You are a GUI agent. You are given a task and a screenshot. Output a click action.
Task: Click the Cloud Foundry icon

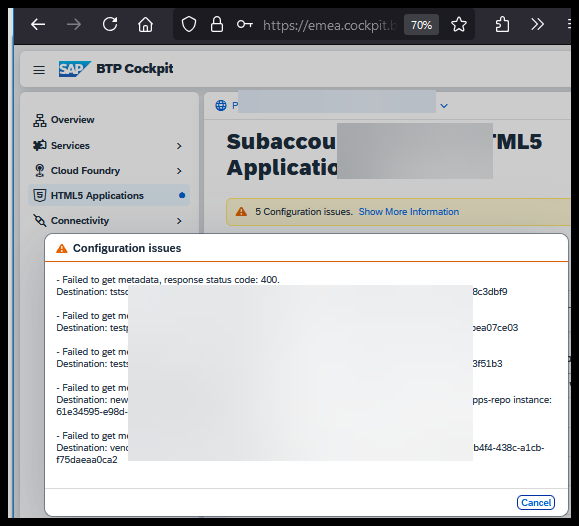pos(40,171)
